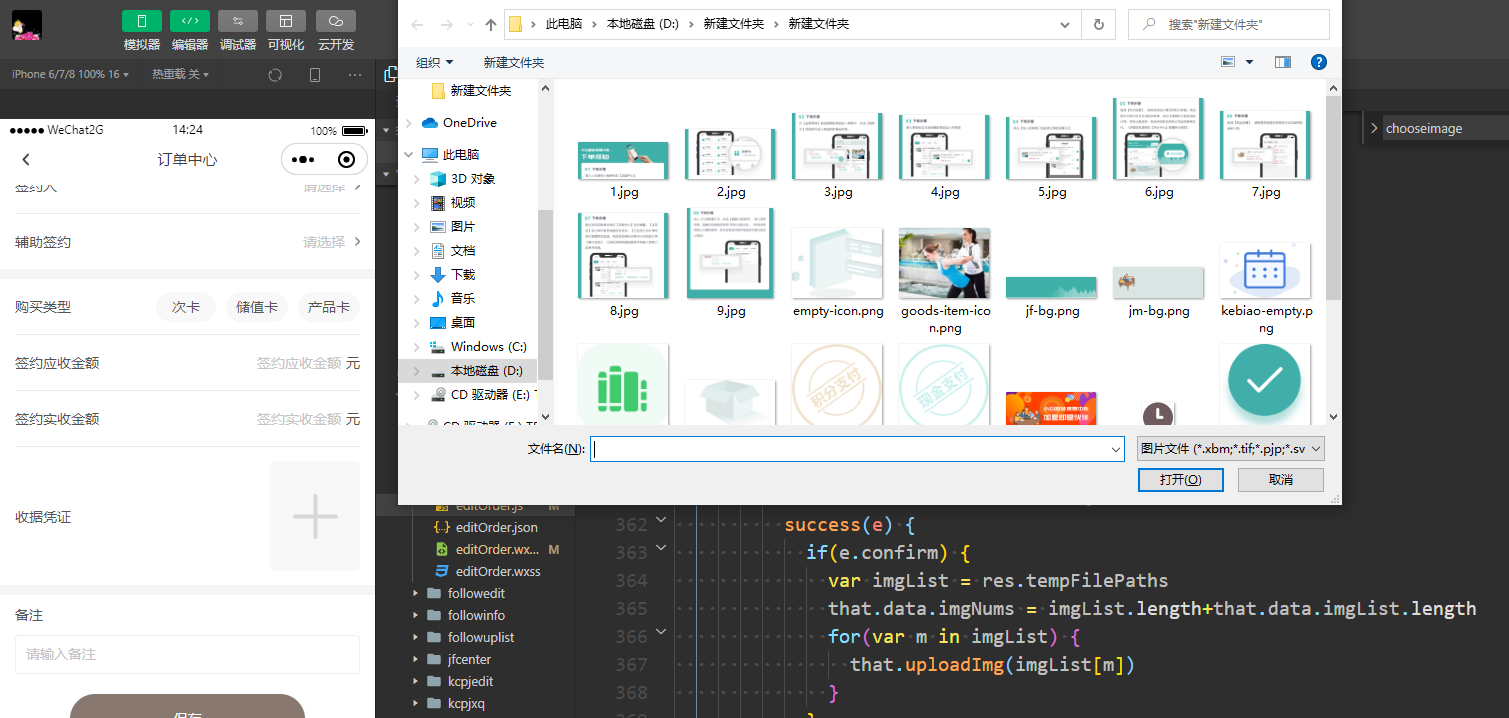Click the back arrow in 订单中心 header
1509x718 pixels.
(26, 160)
